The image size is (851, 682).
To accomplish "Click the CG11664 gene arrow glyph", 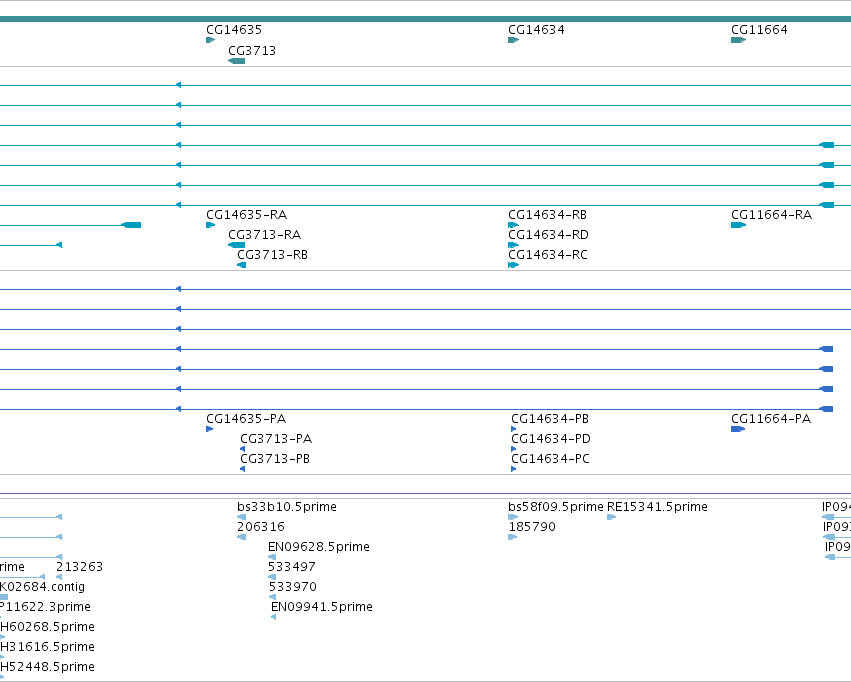I will (x=739, y=40).
